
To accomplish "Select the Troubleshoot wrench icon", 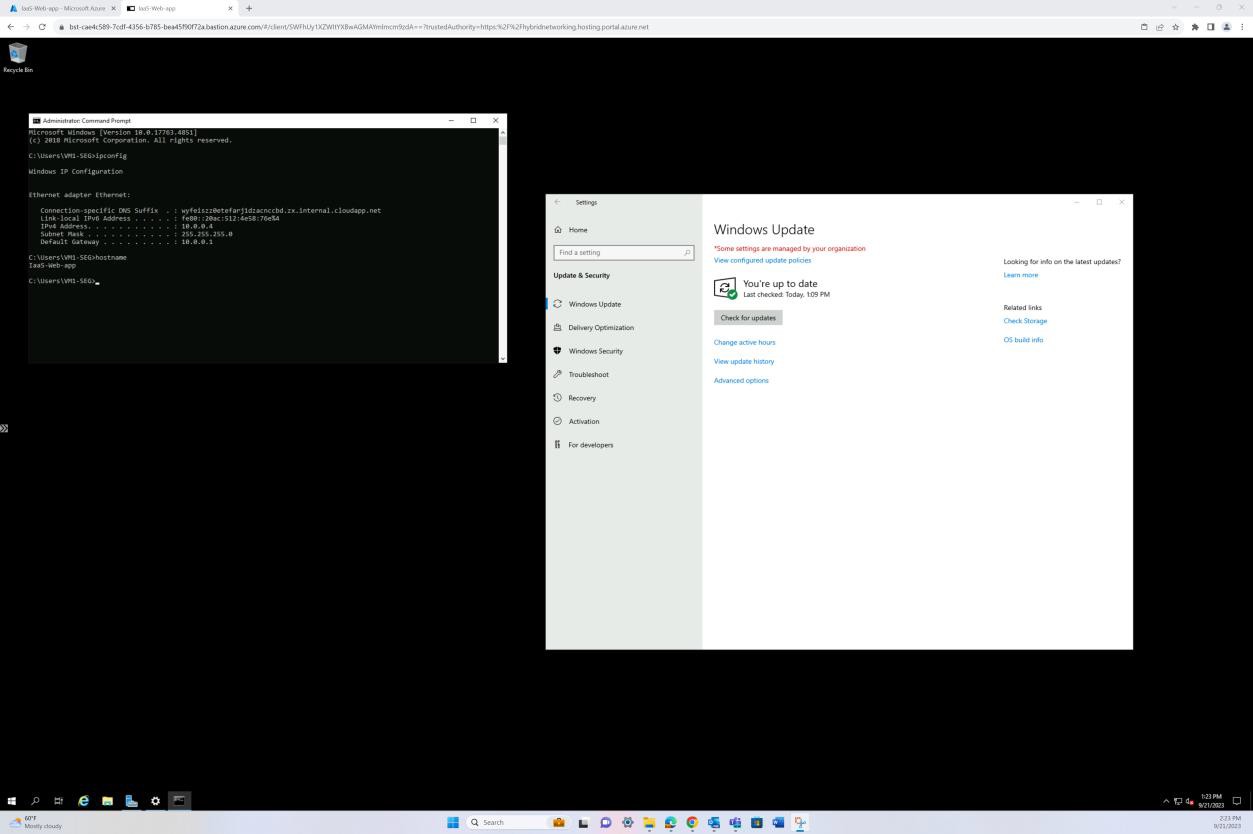I will point(559,374).
